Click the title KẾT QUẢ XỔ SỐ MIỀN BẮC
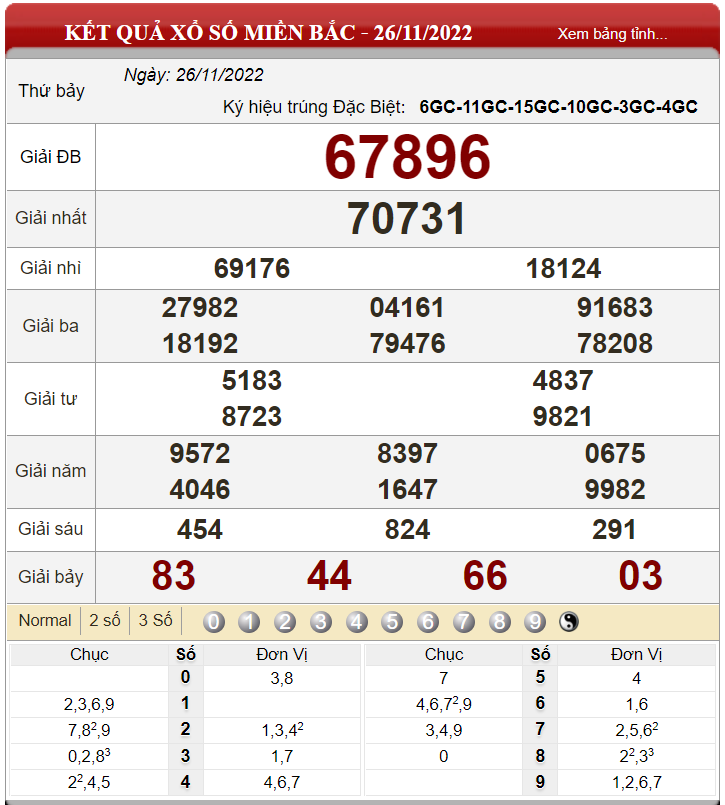Image resolution: width=725 pixels, height=805 pixels. (211, 33)
